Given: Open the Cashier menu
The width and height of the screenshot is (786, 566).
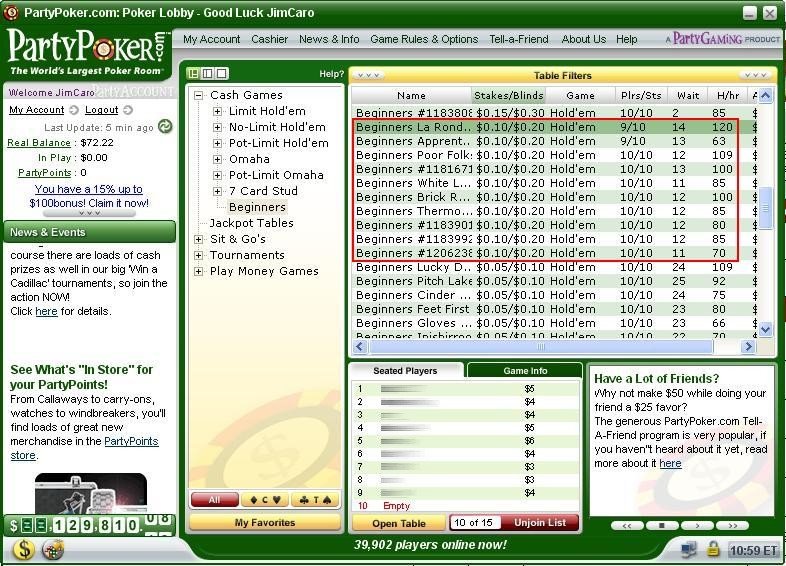Looking at the screenshot, I should (270, 39).
